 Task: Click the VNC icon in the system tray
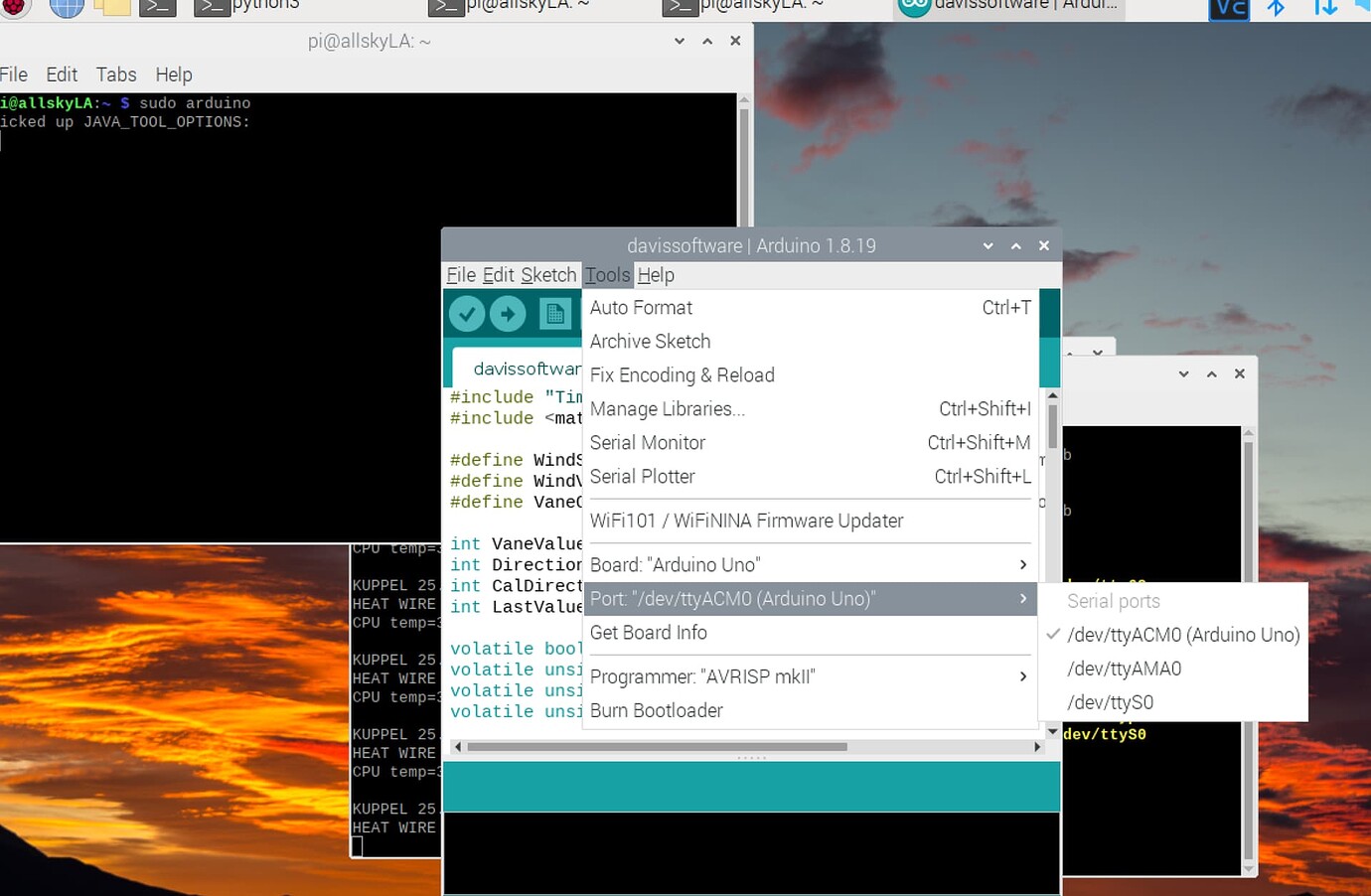(x=1229, y=10)
